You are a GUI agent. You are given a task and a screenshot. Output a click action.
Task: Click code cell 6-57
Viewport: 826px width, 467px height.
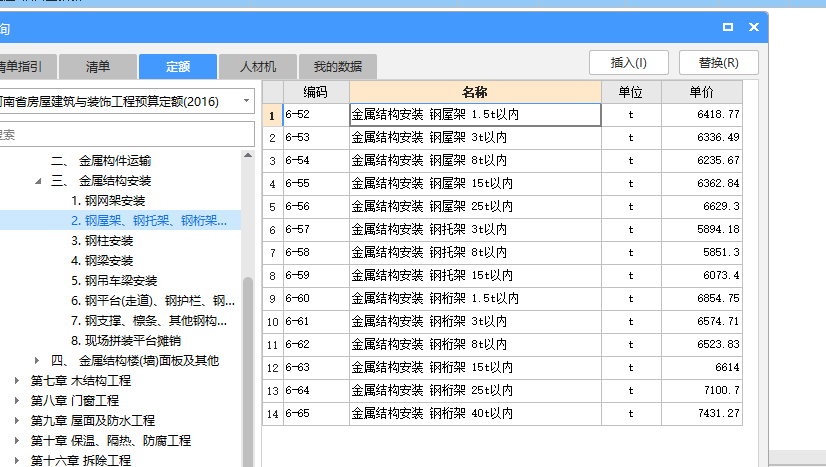(x=316, y=230)
